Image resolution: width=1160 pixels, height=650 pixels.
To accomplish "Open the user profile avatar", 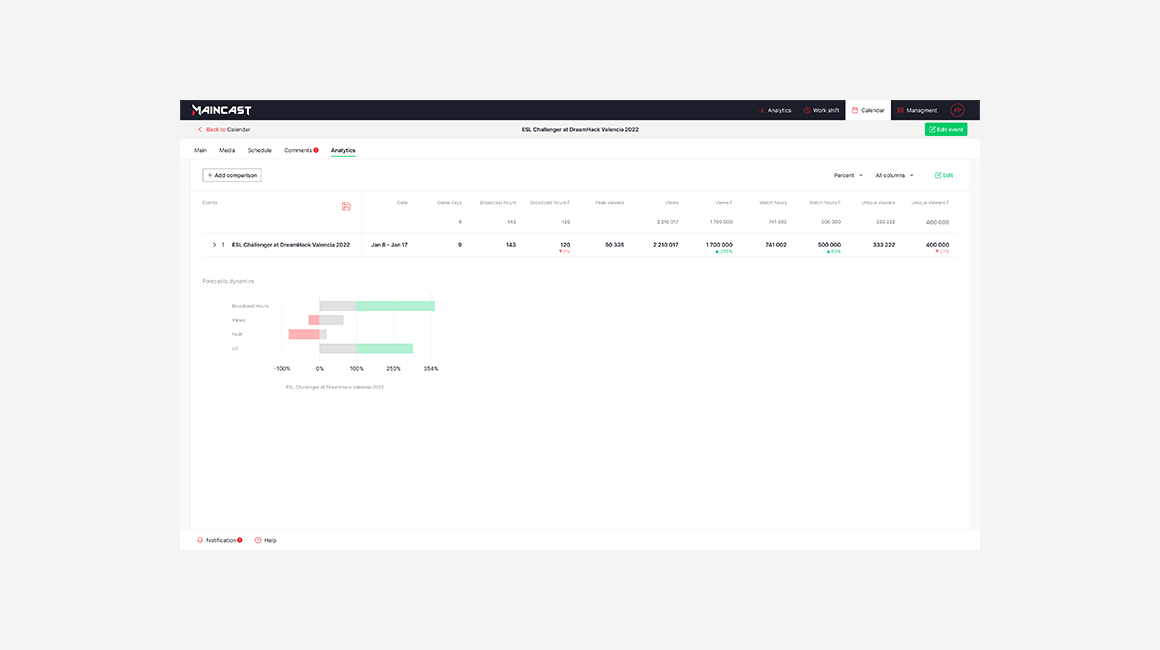I will [957, 110].
